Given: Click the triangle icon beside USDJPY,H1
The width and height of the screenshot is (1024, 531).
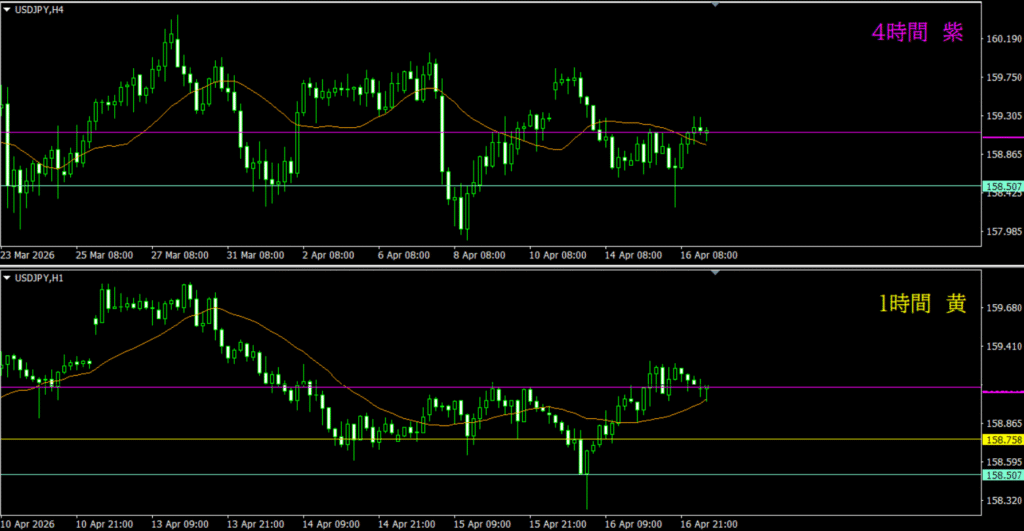Looking at the screenshot, I should pyautogui.click(x=7, y=276).
